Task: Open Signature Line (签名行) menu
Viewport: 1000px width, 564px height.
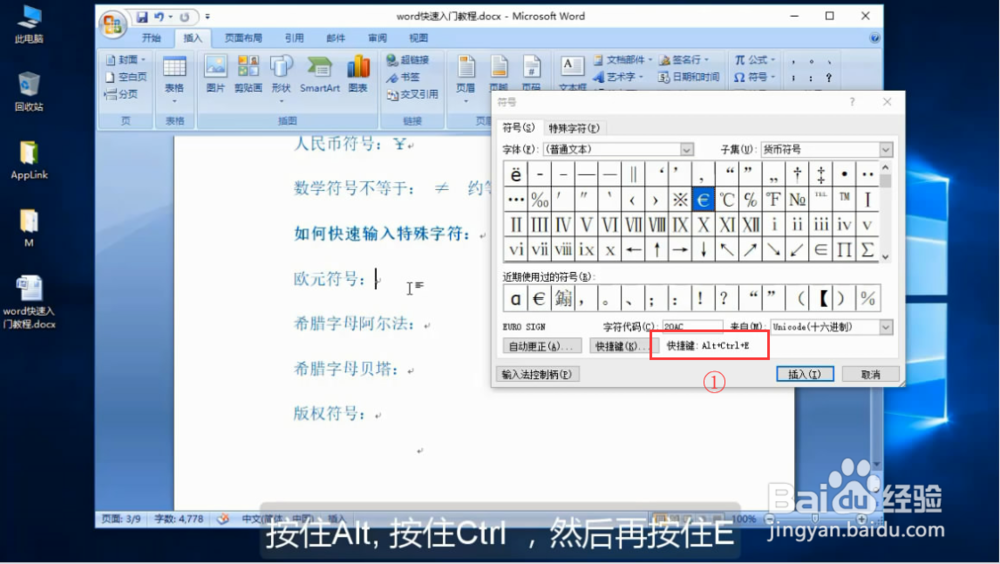Action: pyautogui.click(x=684, y=59)
